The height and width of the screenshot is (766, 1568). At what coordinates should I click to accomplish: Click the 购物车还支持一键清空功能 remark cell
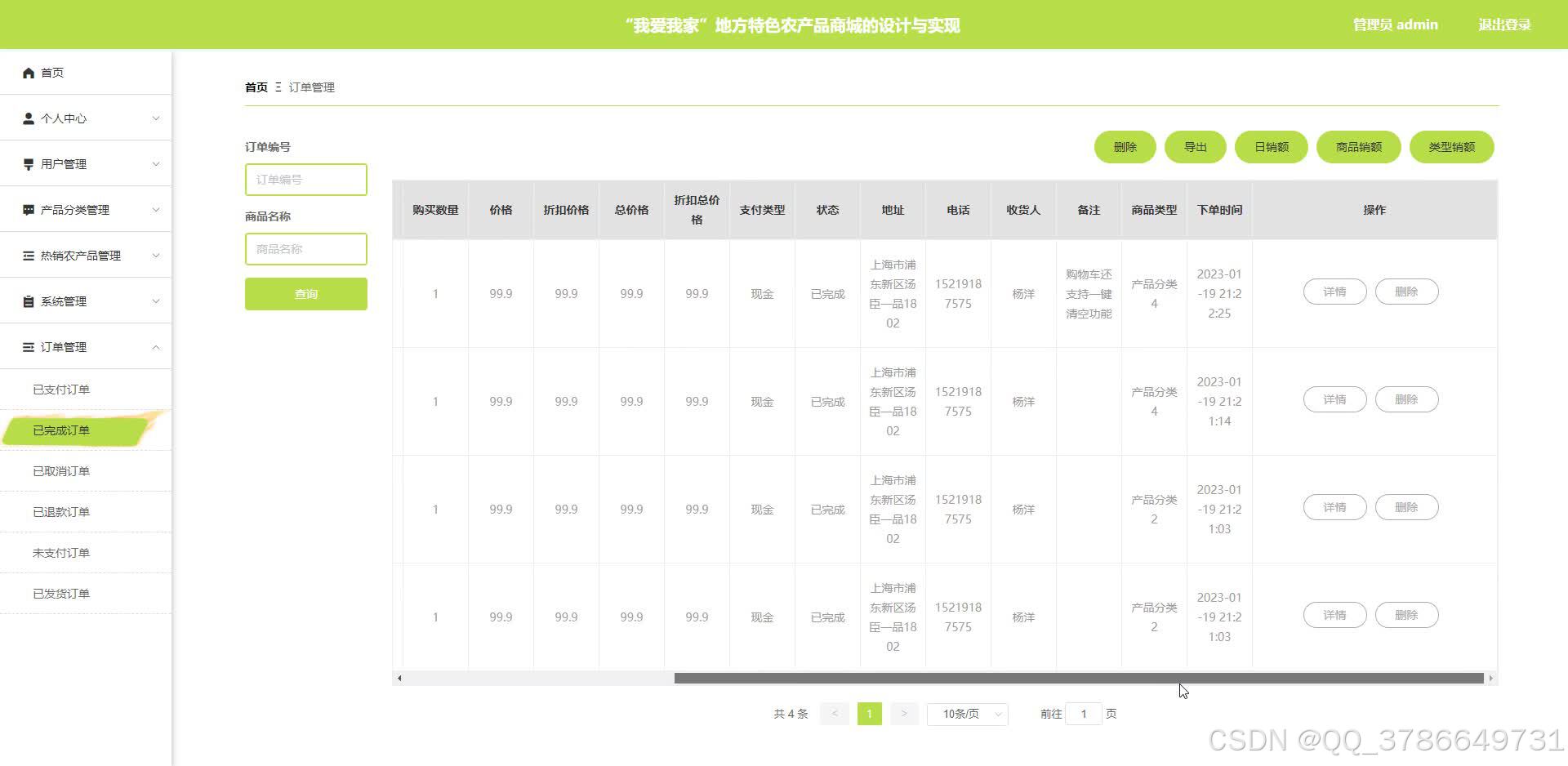click(1089, 294)
